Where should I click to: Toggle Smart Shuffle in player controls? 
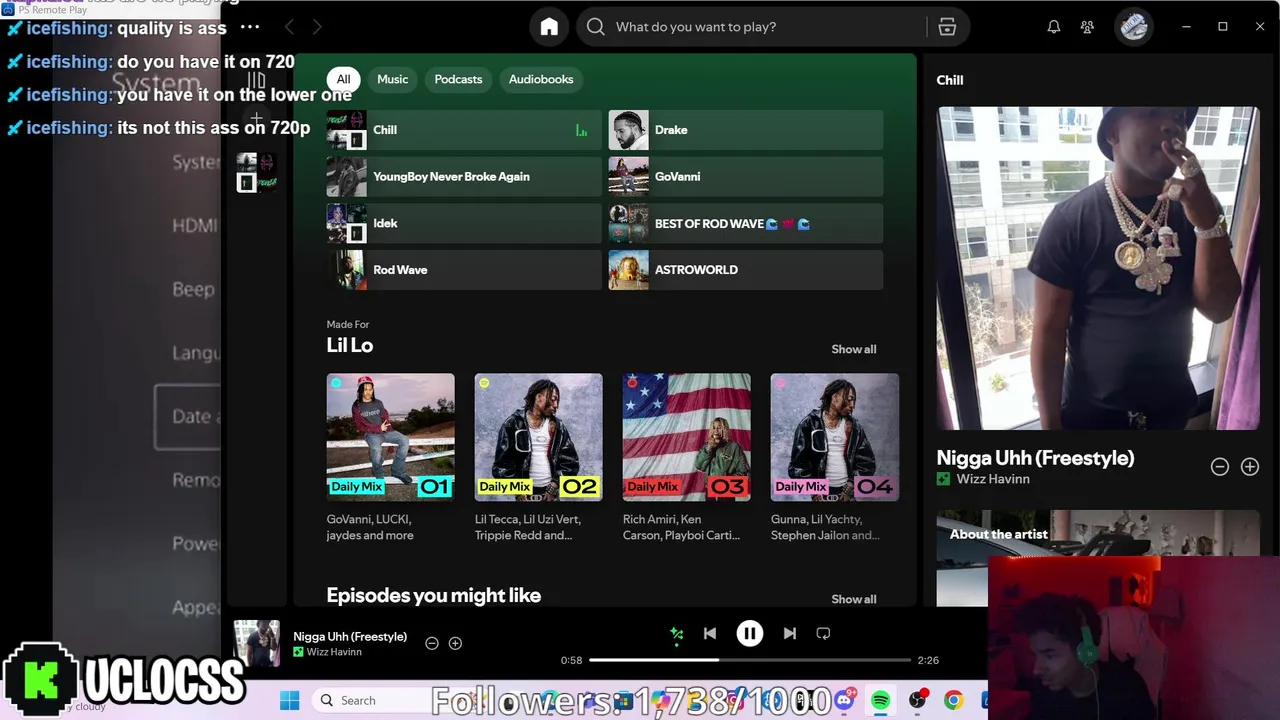click(677, 633)
